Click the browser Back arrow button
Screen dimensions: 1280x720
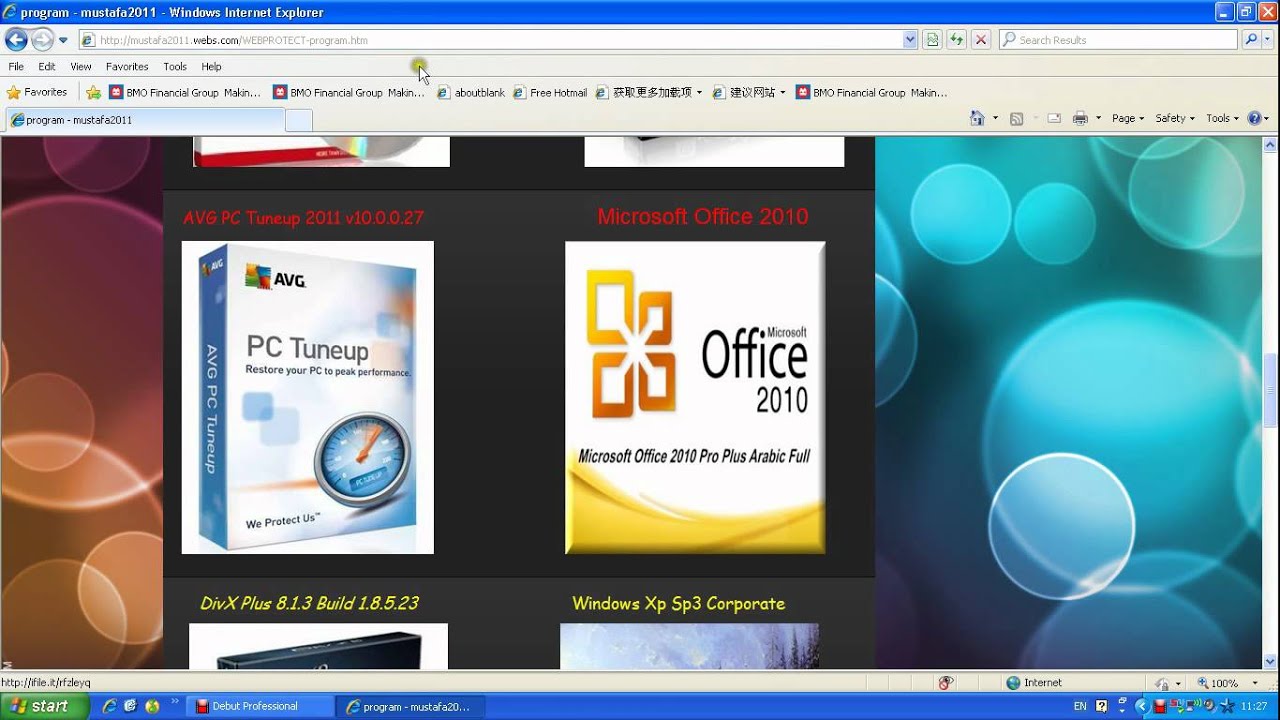point(16,40)
